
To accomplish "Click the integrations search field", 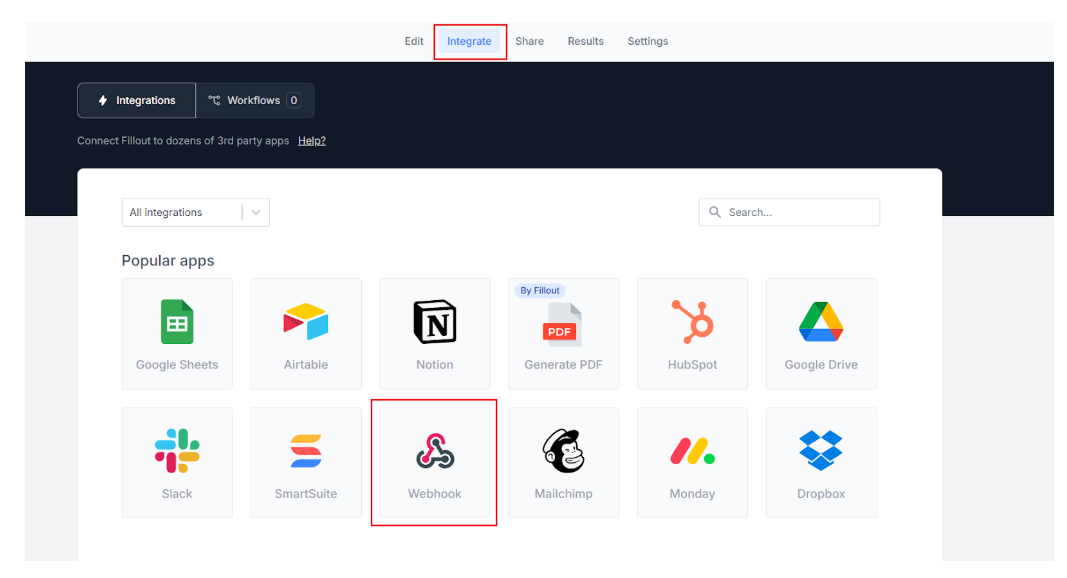I will click(789, 212).
